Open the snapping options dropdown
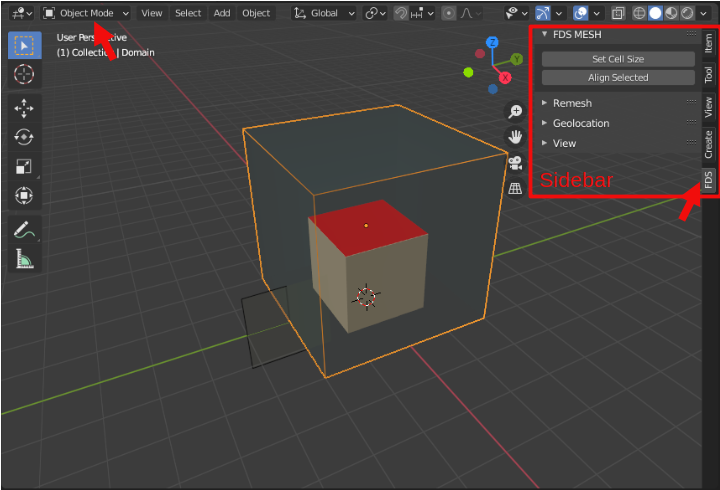This screenshot has width=720, height=490. point(422,13)
